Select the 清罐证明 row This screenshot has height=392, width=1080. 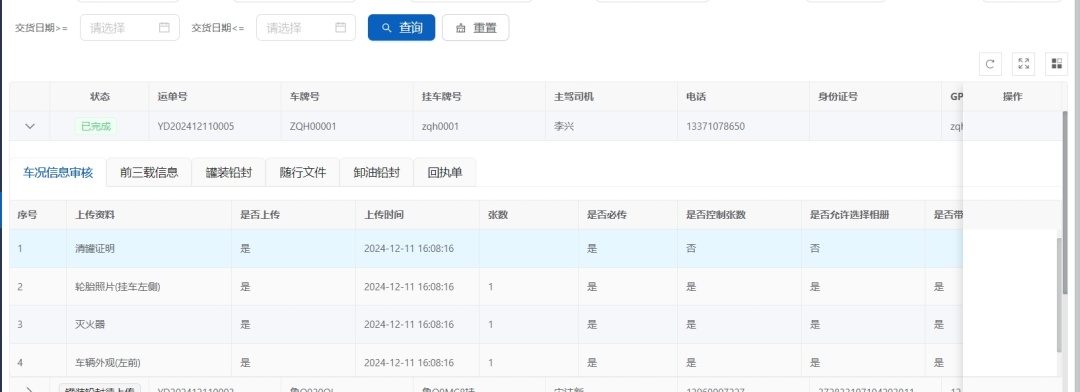point(486,249)
